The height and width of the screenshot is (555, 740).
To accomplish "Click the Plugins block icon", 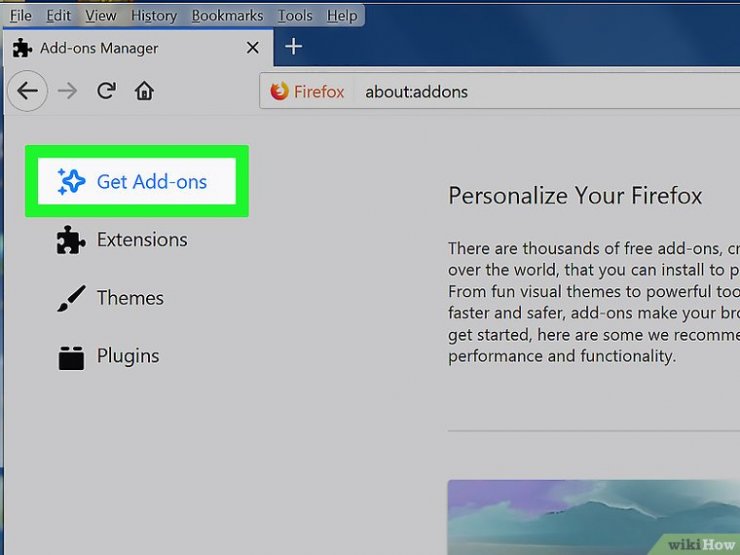I will pyautogui.click(x=71, y=358).
